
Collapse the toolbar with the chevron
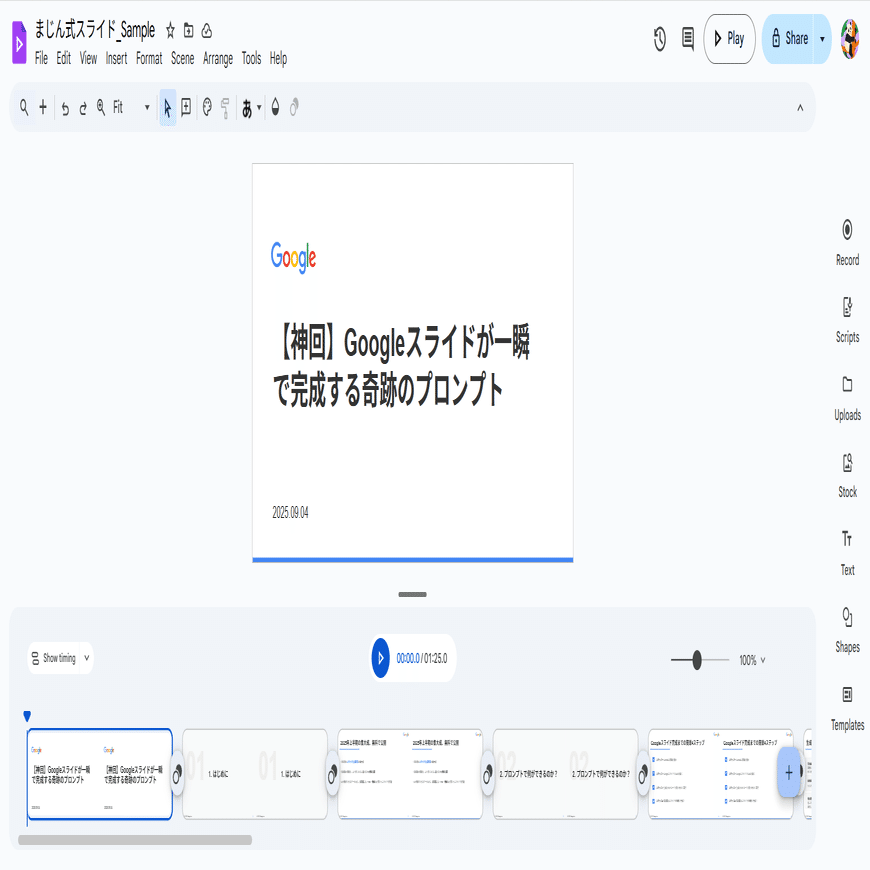coord(800,108)
